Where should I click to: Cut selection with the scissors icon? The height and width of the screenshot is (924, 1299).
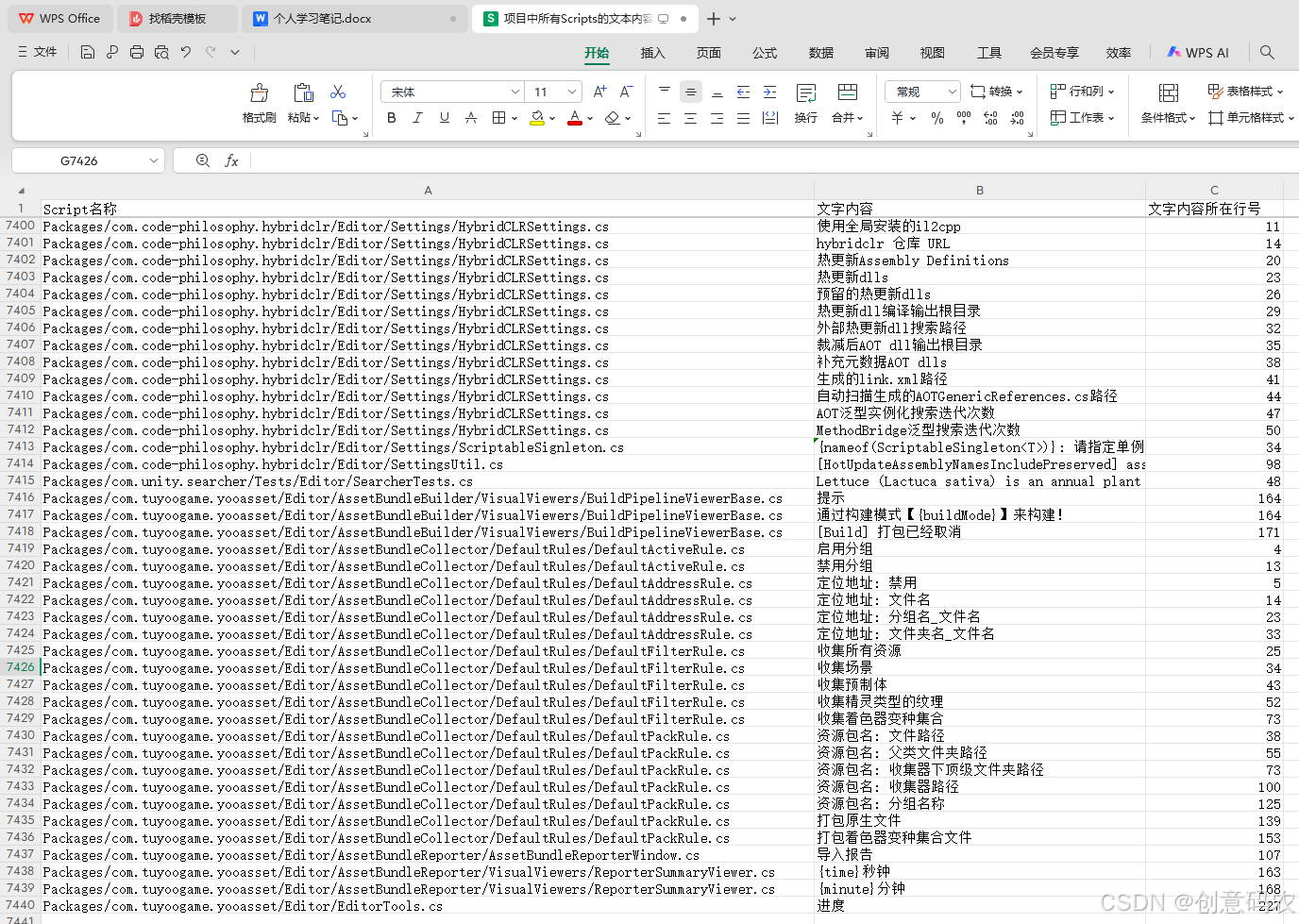tap(337, 92)
